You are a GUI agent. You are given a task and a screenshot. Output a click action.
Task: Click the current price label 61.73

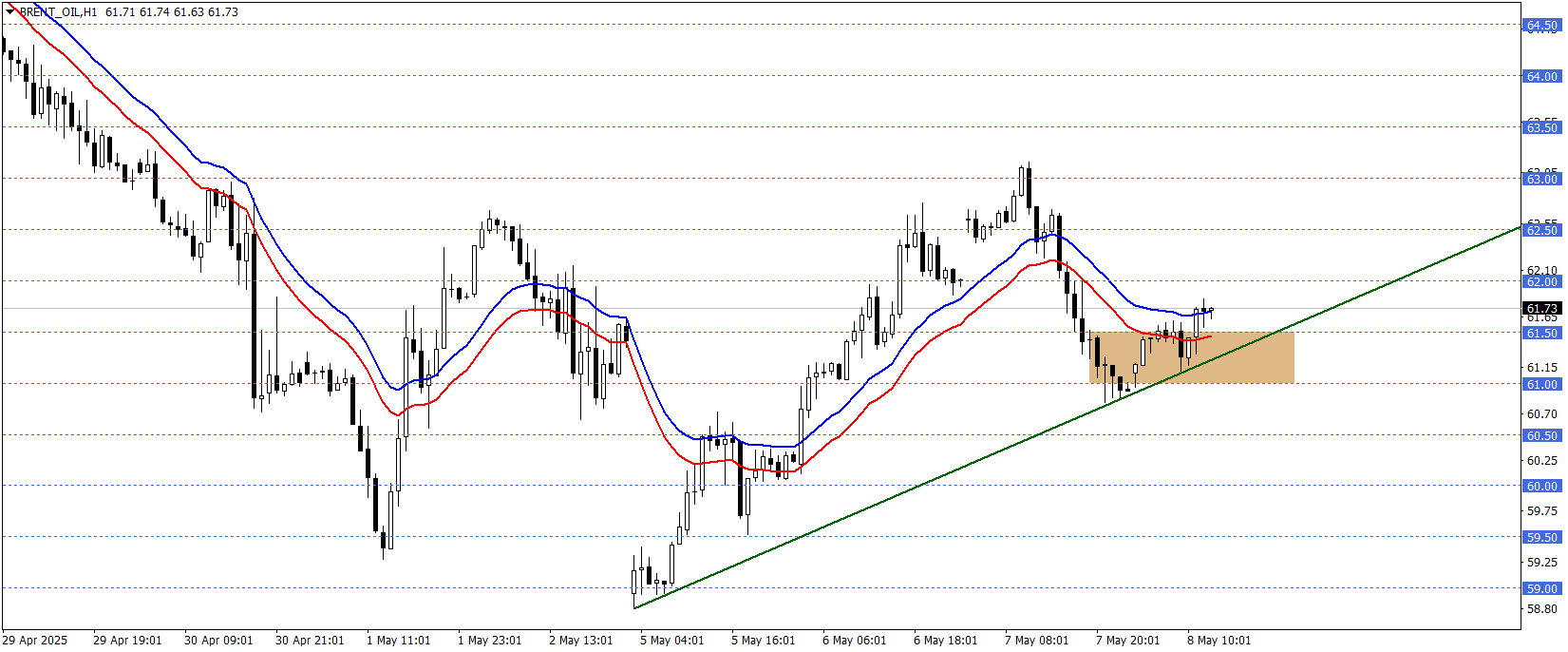pos(1542,308)
